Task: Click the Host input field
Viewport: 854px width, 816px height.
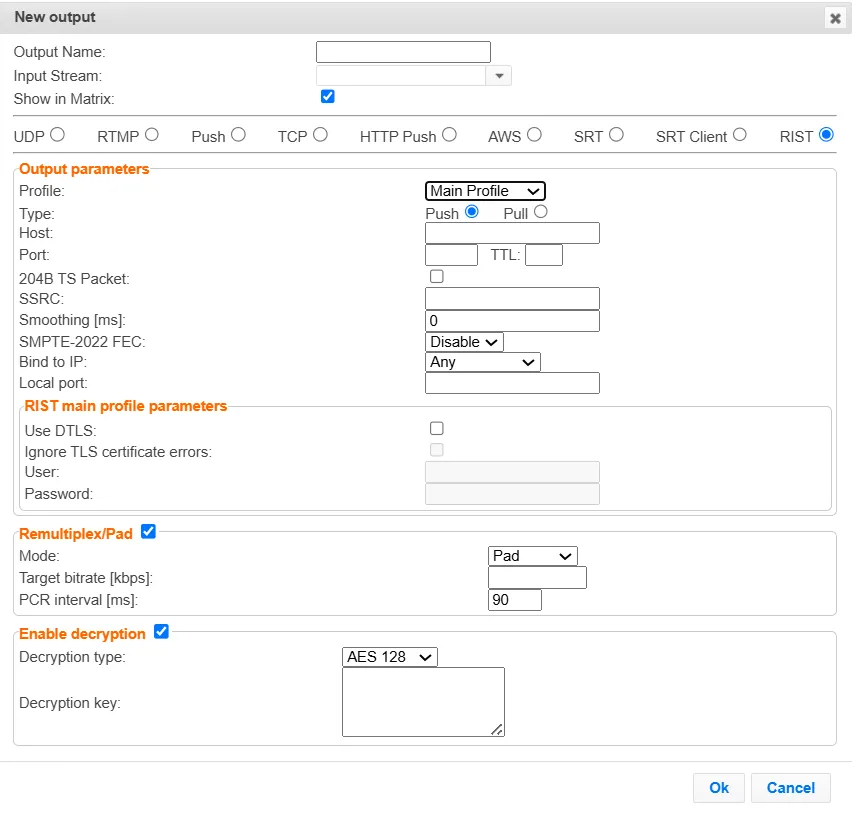Action: (x=512, y=233)
